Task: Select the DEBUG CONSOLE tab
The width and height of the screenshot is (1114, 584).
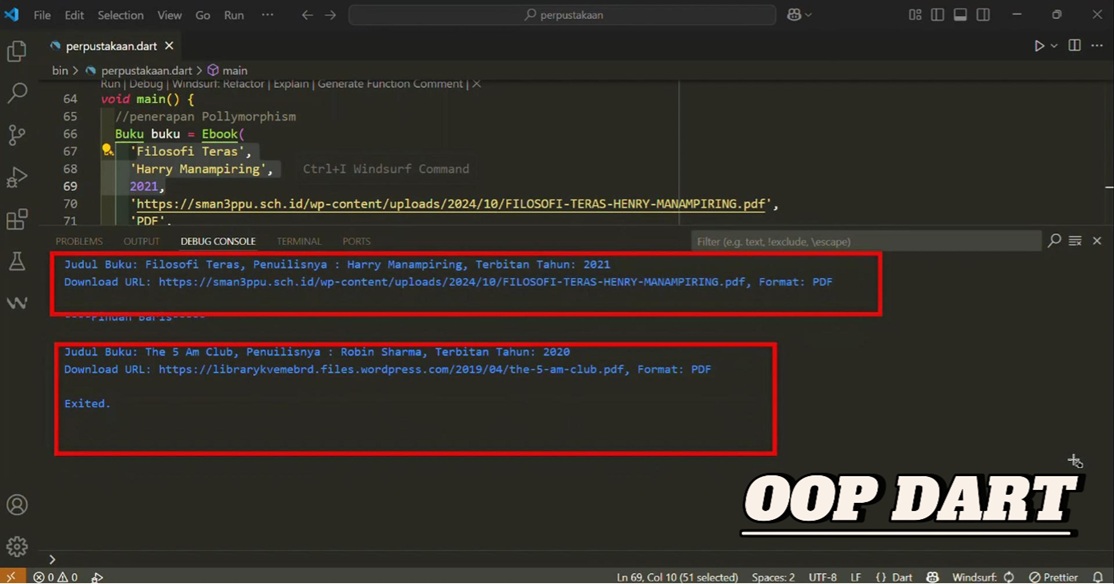Action: [218, 242]
